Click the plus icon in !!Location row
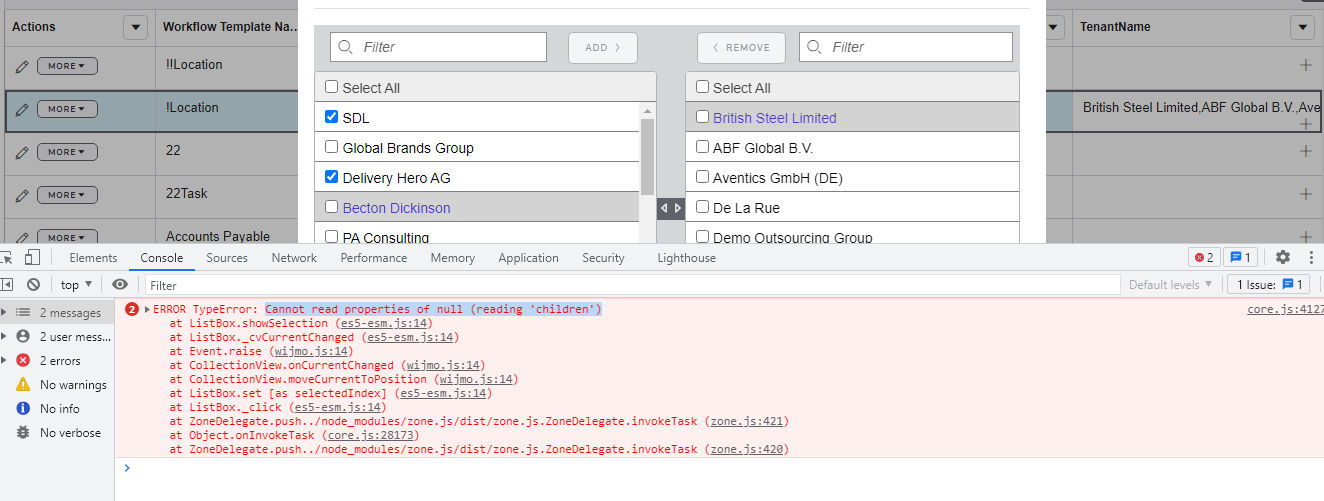The image size is (1324, 501). point(1305,65)
